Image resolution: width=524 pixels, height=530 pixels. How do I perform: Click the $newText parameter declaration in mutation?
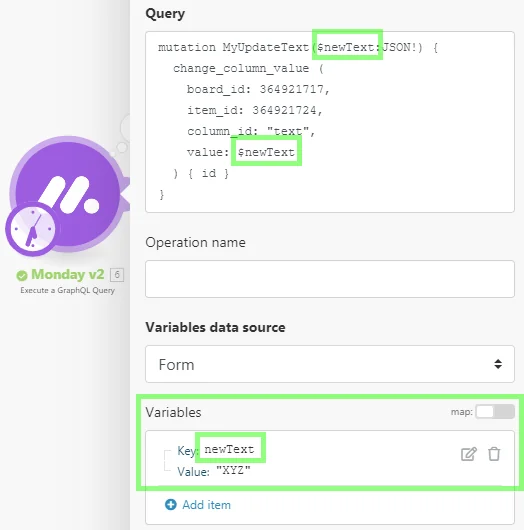pyautogui.click(x=348, y=47)
